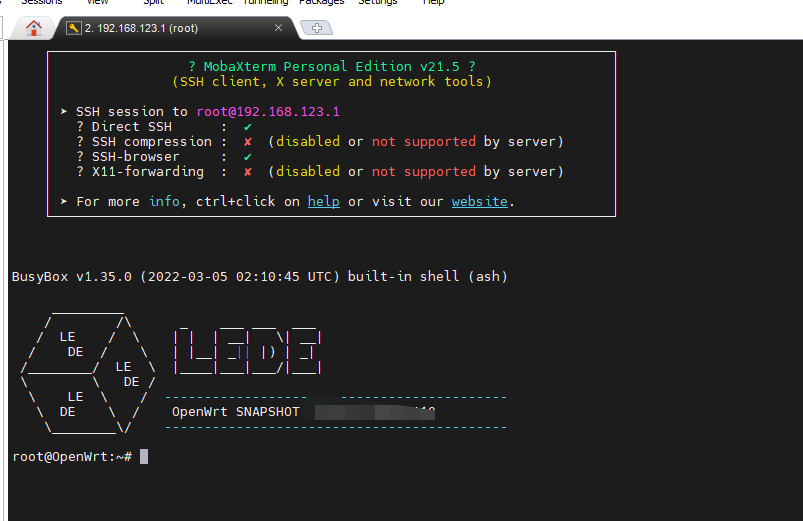The height and width of the screenshot is (521, 803).
Task: Click the BusyBox v1.35.0 version line
Action: click(x=260, y=277)
